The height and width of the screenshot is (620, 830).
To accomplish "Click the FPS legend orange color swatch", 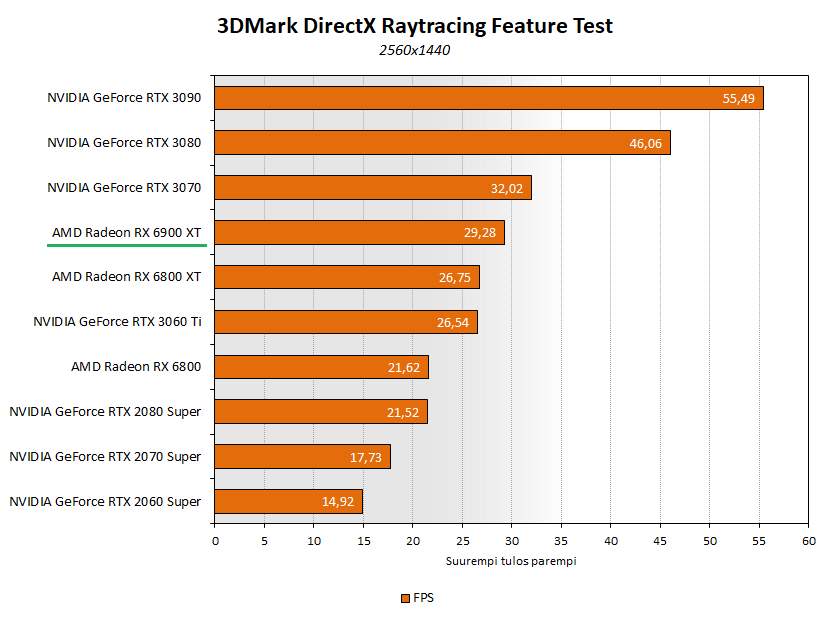I will pos(405,598).
